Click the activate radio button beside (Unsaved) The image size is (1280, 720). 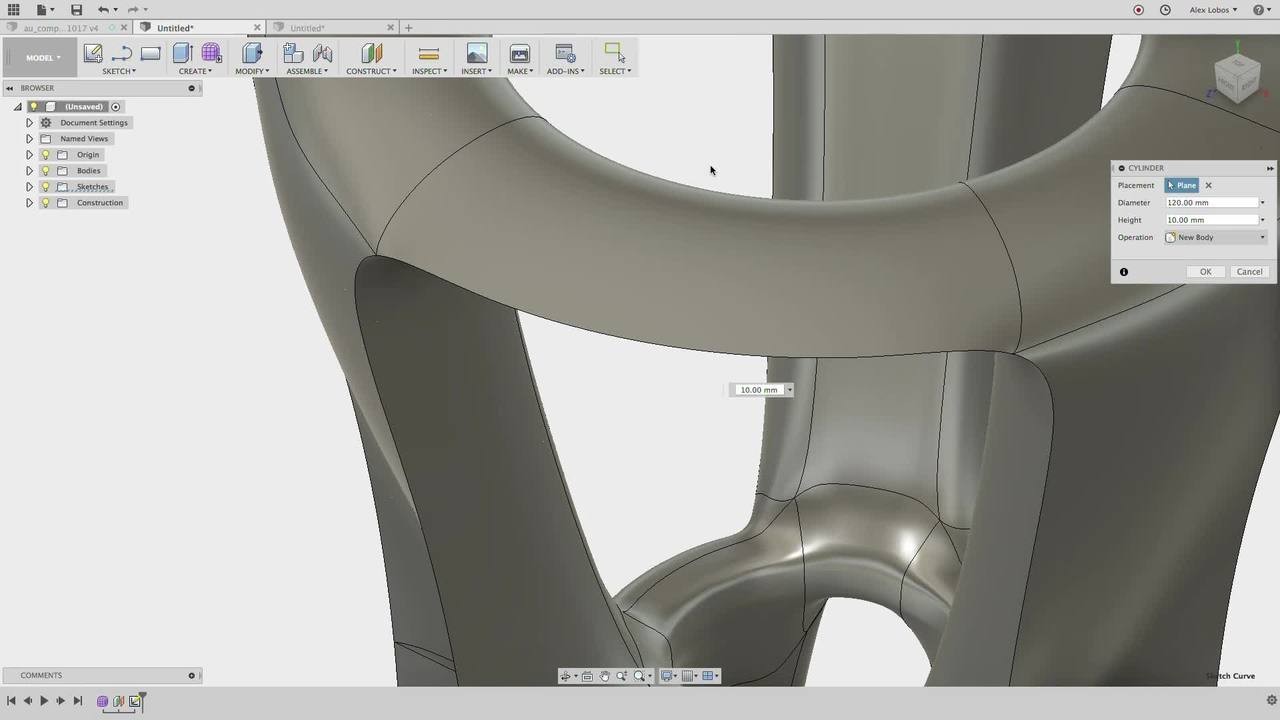116,107
